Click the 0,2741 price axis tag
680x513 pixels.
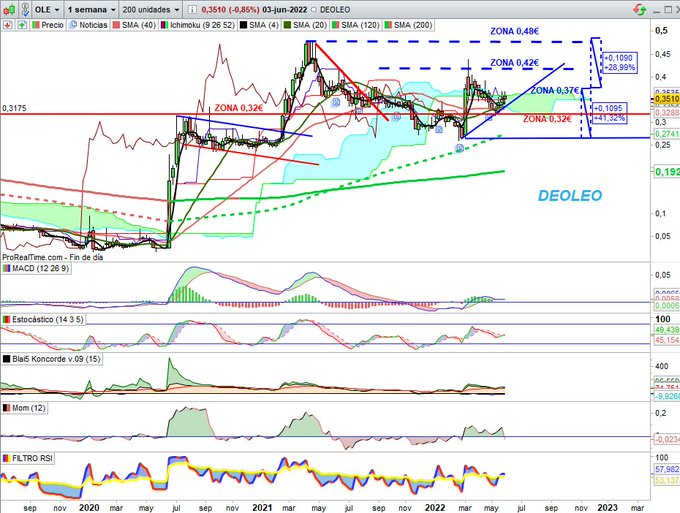click(x=667, y=134)
